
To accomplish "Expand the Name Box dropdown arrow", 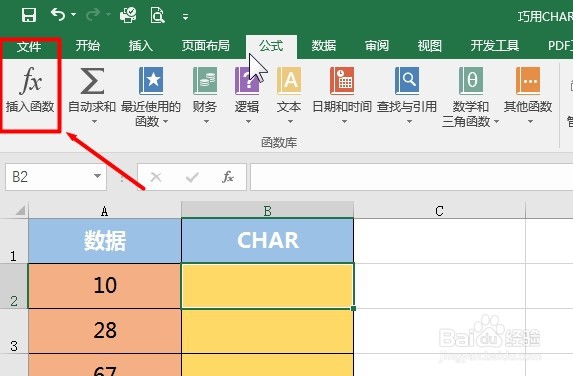I will (97, 176).
